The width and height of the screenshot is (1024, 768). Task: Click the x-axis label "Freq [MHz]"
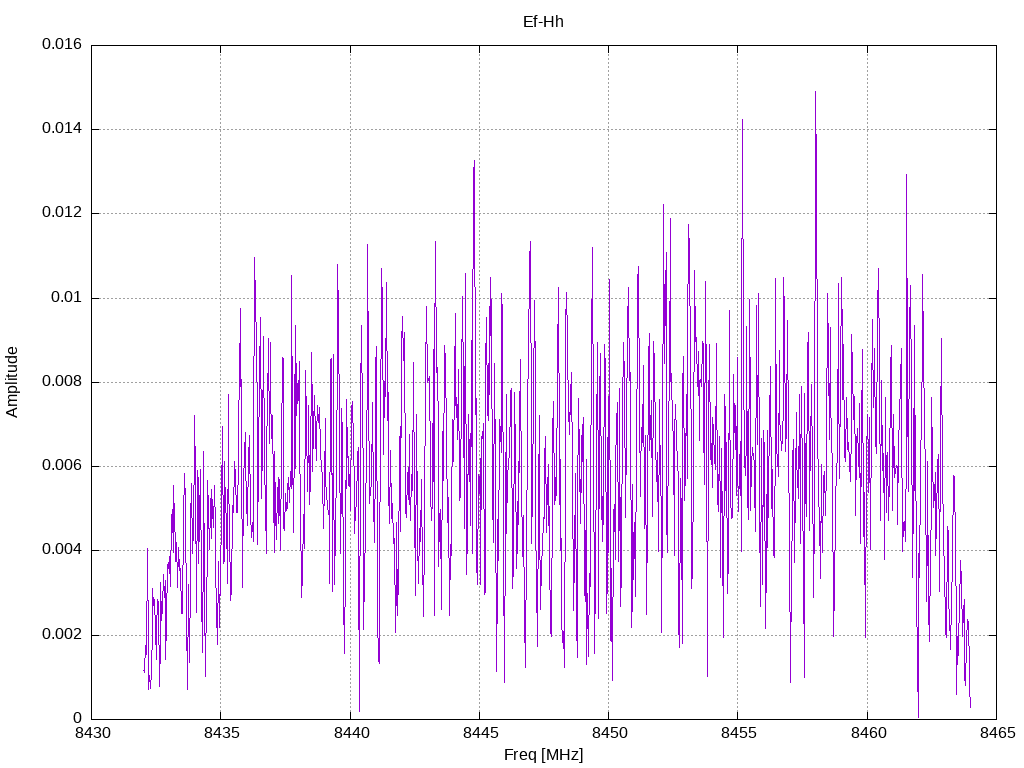[543, 755]
